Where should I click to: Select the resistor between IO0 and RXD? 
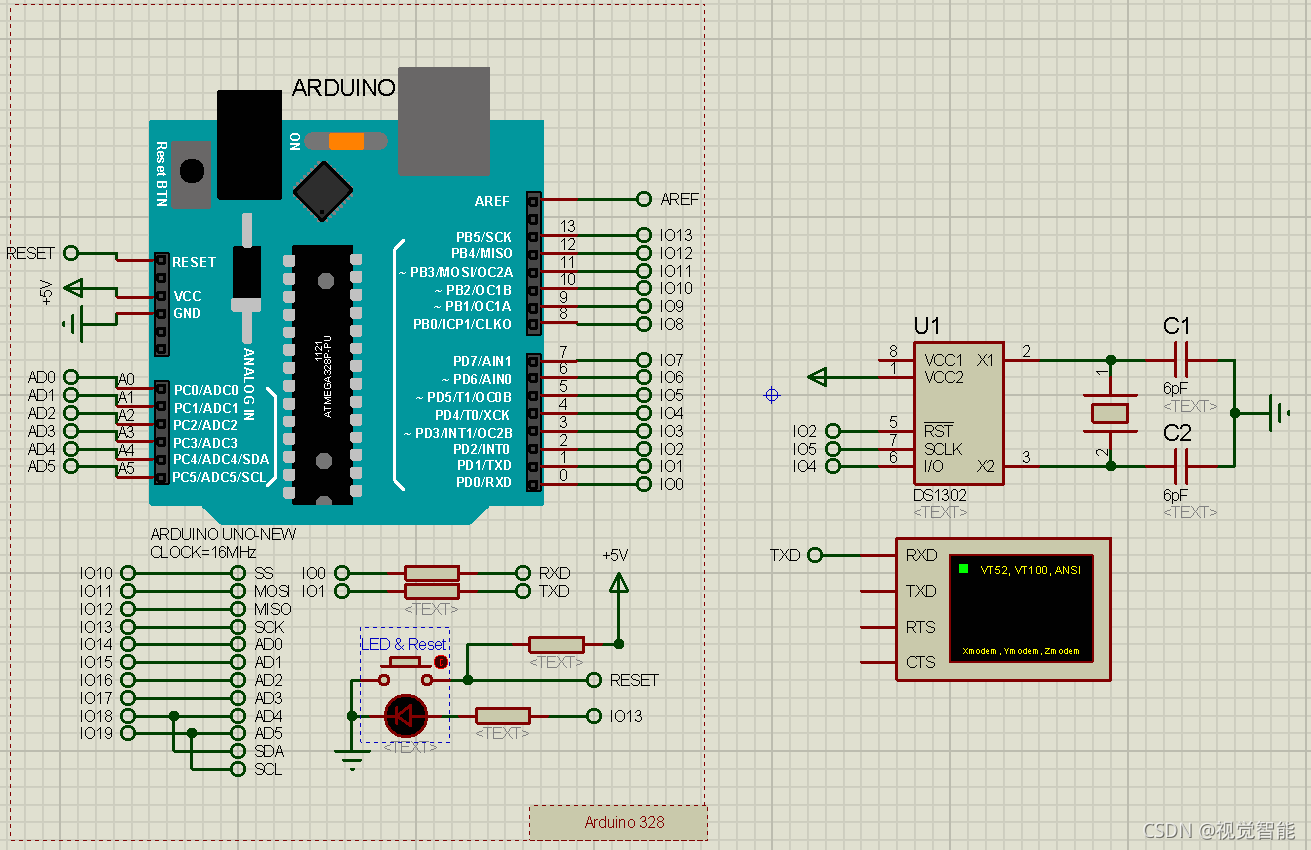(x=432, y=573)
